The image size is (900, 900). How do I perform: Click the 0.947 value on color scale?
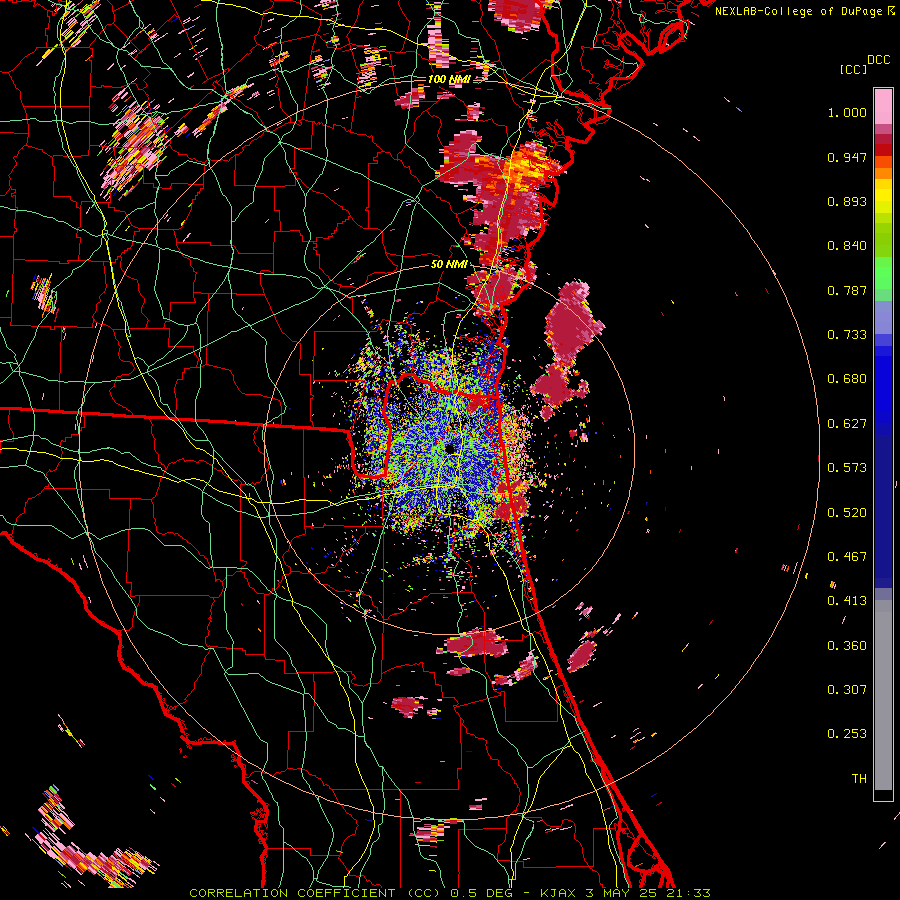[x=847, y=157]
